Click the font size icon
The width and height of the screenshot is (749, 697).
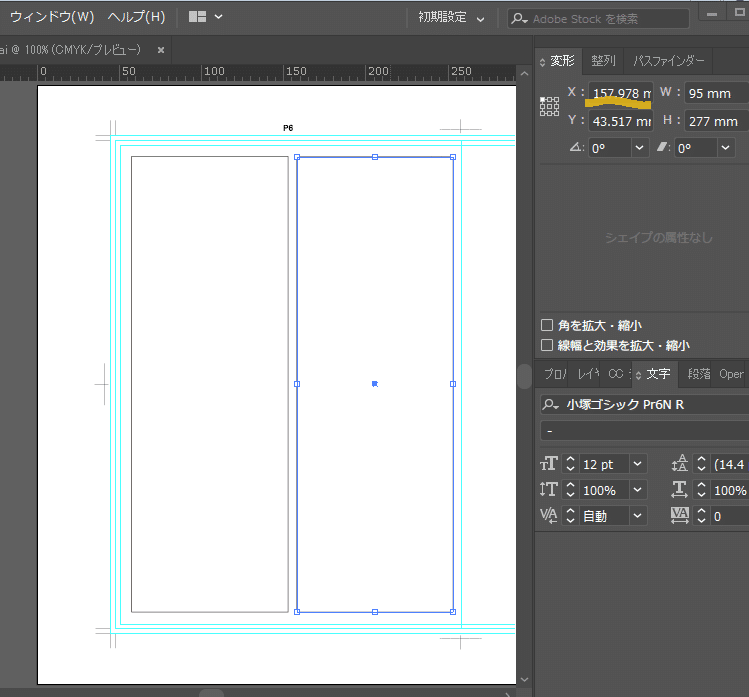[x=549, y=464]
